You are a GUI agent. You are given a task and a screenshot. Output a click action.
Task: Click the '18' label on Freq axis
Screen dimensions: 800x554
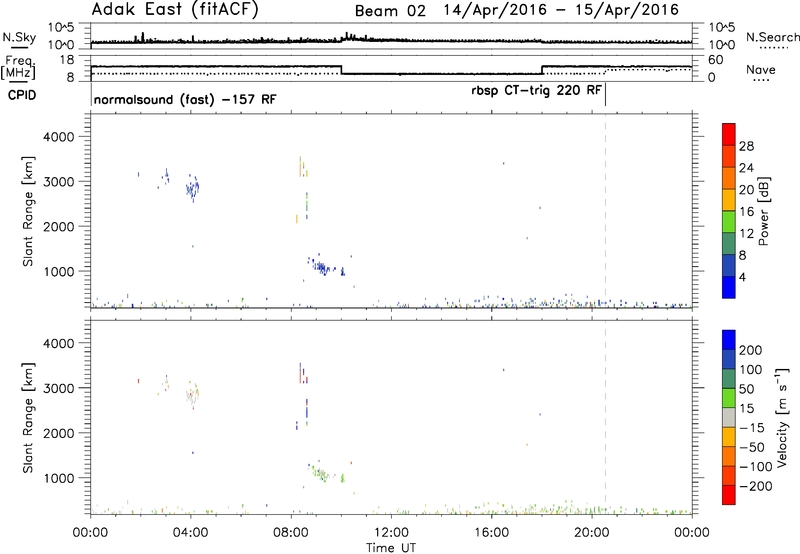67,60
